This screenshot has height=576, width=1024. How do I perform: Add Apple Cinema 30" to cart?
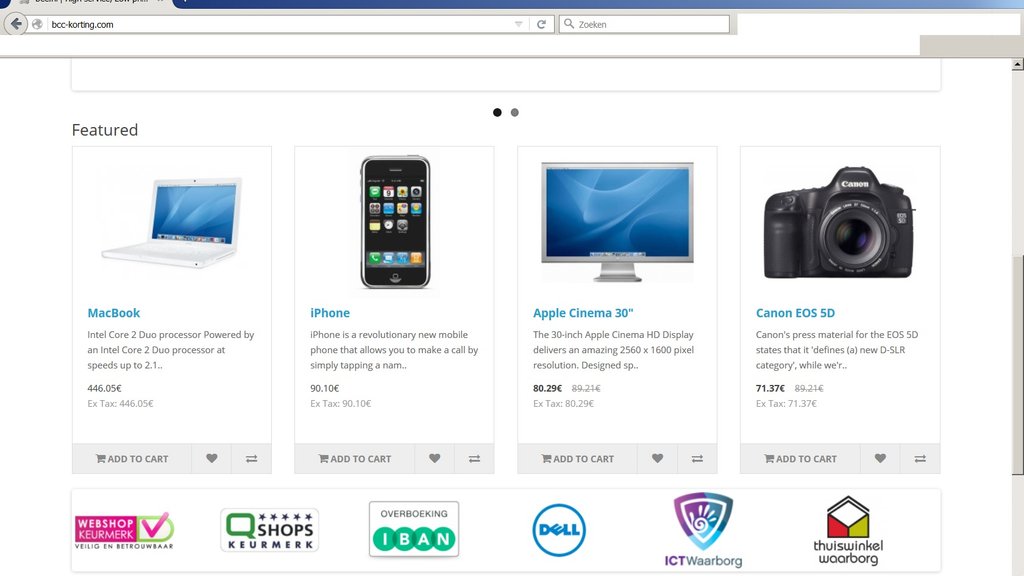tap(577, 458)
